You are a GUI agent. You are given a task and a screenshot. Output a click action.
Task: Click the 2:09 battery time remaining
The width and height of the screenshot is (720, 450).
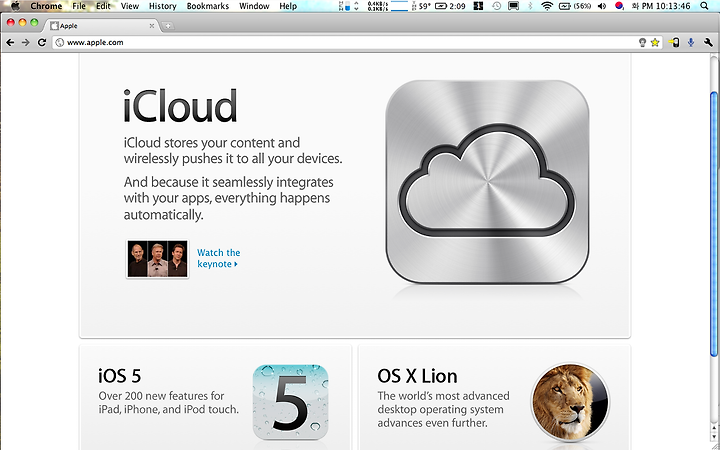tap(450, 6)
